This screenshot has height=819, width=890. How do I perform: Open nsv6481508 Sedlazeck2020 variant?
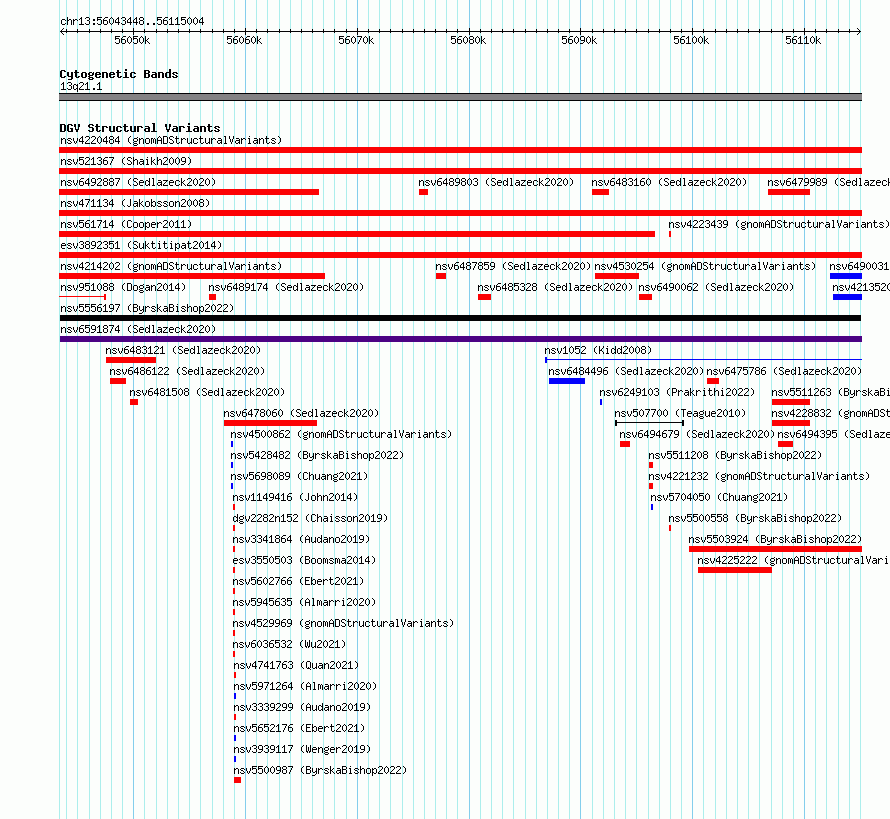tap(207, 392)
